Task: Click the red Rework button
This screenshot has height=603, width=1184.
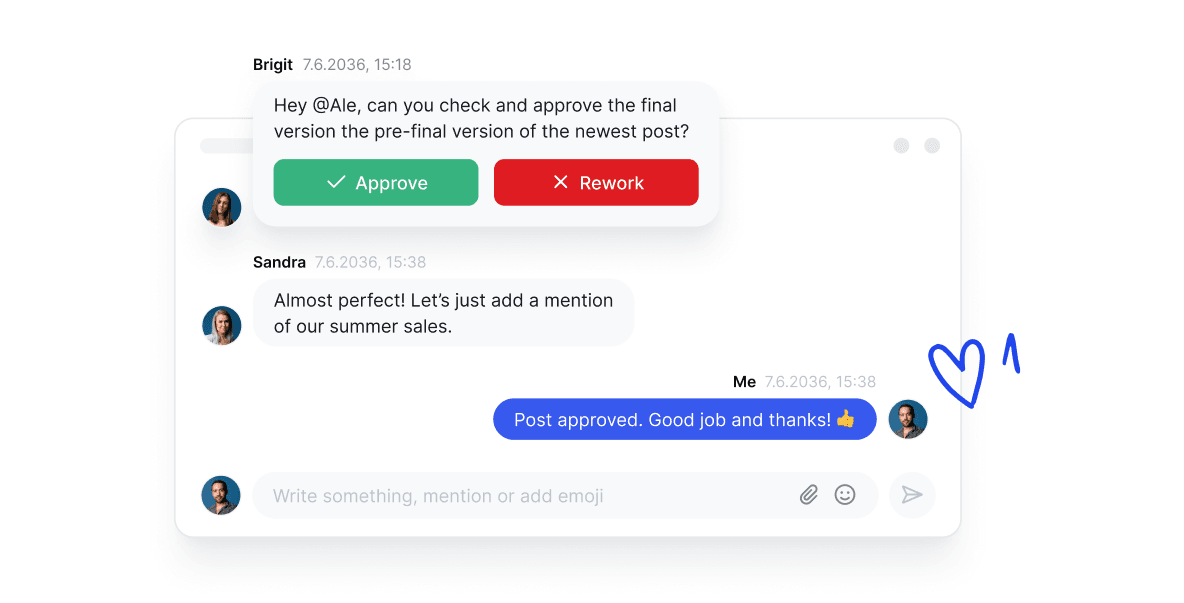Action: 596,182
